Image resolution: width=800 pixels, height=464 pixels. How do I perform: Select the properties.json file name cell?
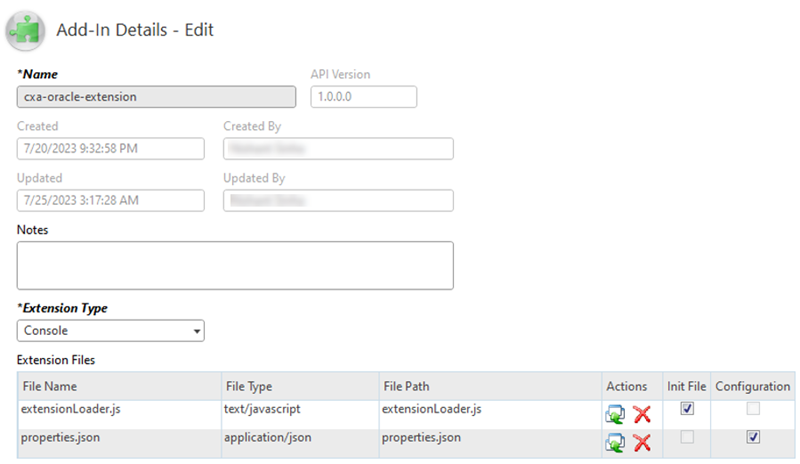[120, 443]
